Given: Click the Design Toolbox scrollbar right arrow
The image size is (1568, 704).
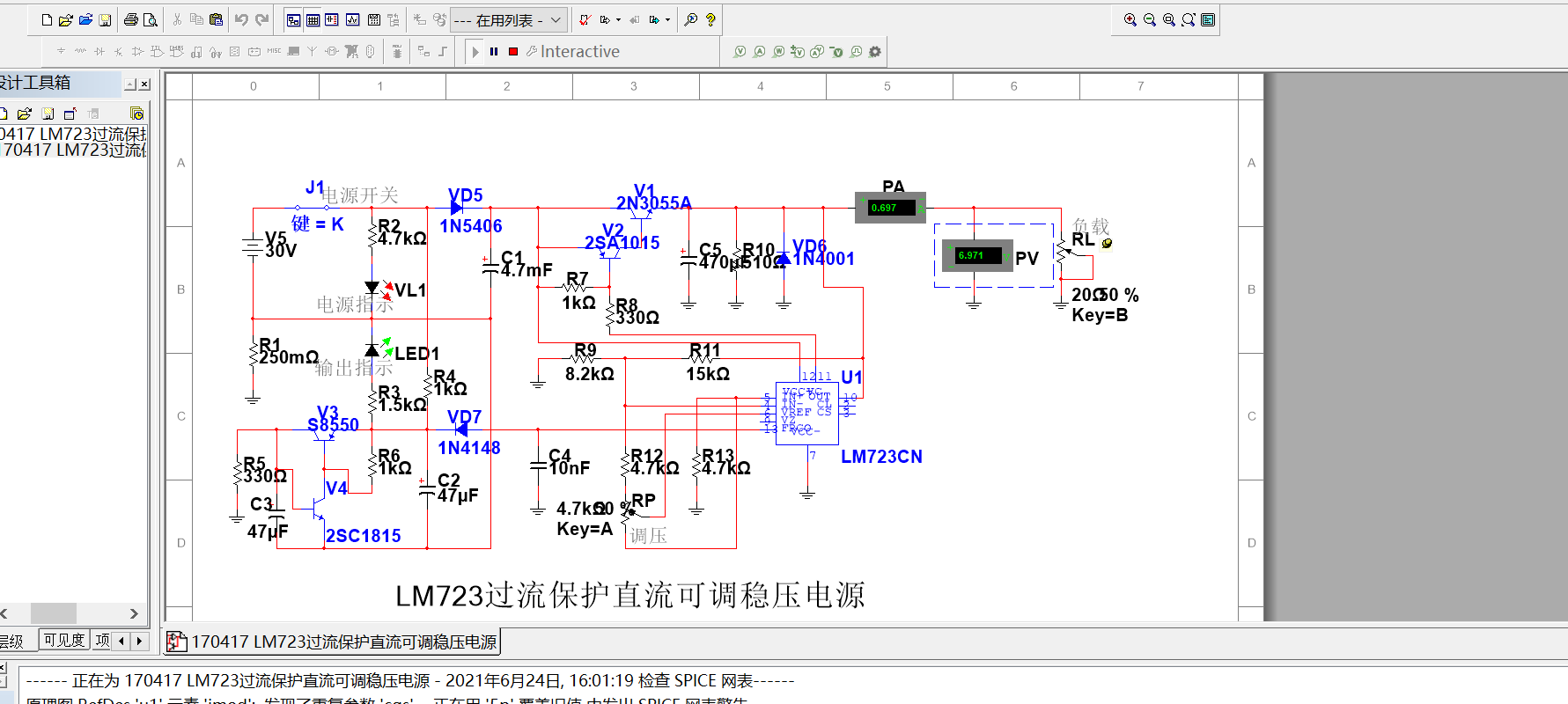Looking at the screenshot, I should [134, 613].
